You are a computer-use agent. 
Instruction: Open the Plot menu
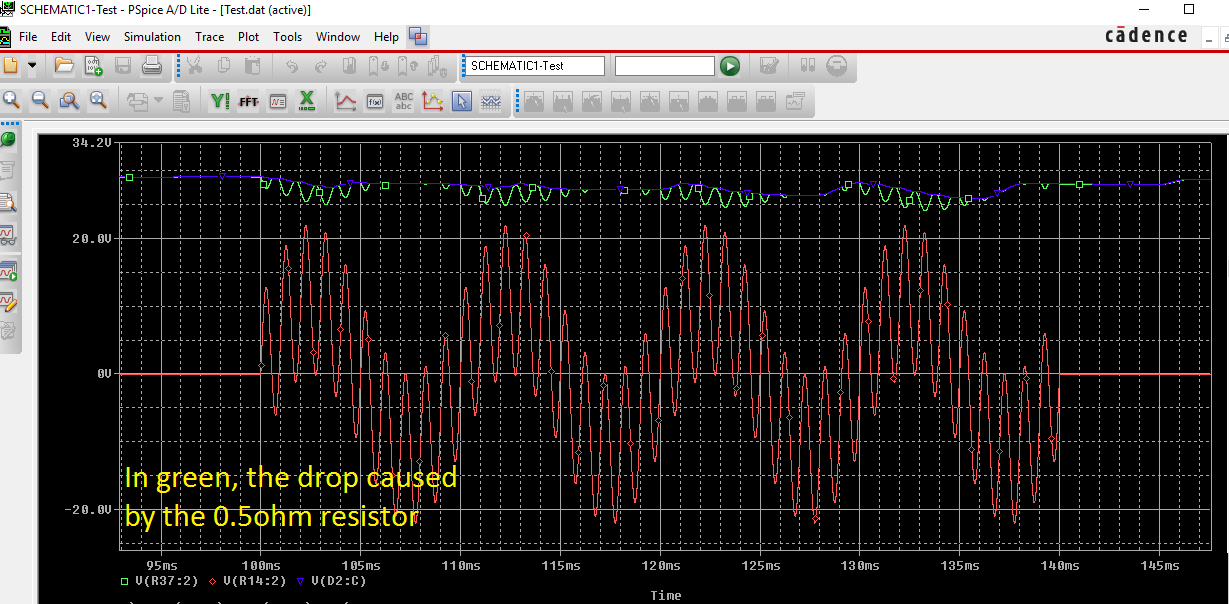(x=248, y=37)
